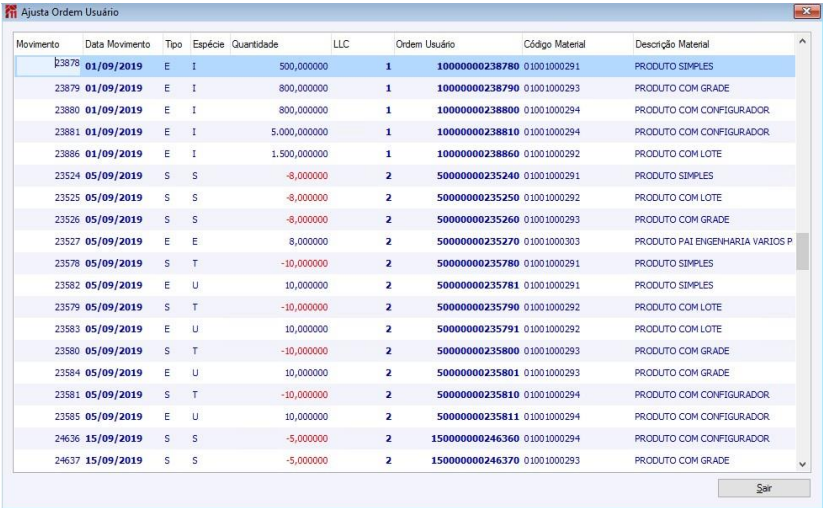Select row with movement 24636
The image size is (823, 508).
404,438
